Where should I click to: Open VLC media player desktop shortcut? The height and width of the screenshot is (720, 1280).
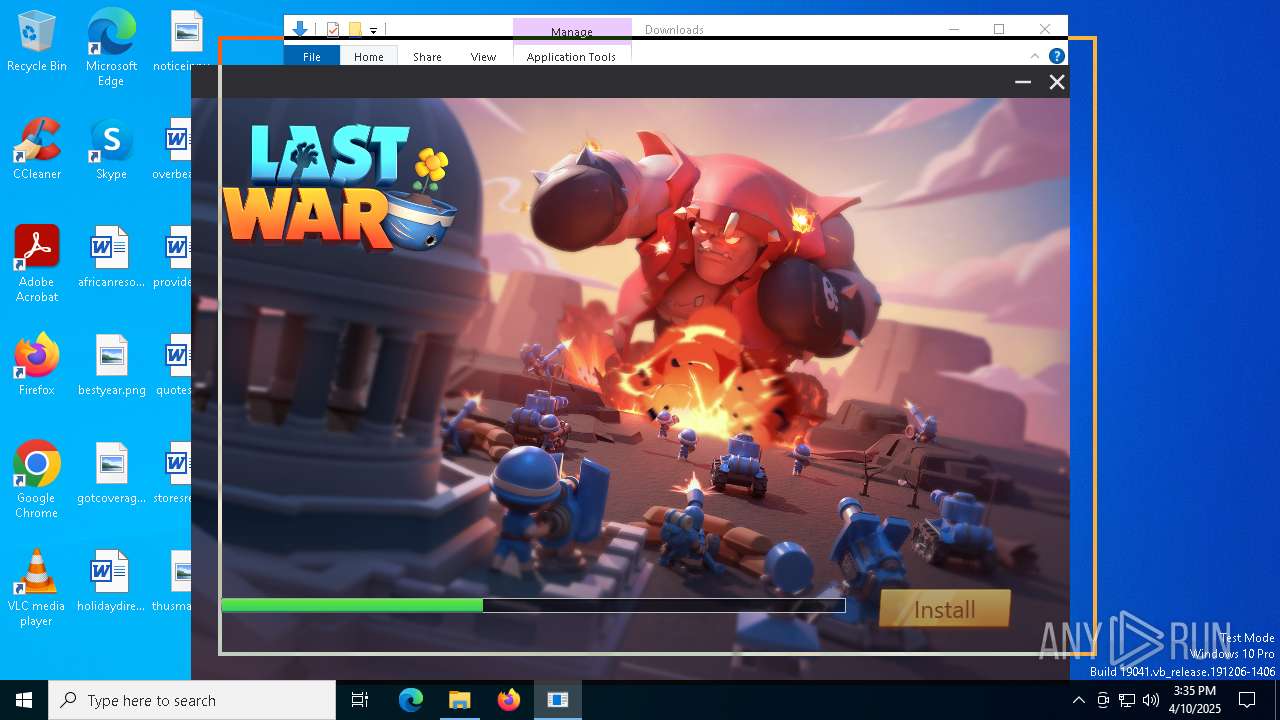point(37,588)
